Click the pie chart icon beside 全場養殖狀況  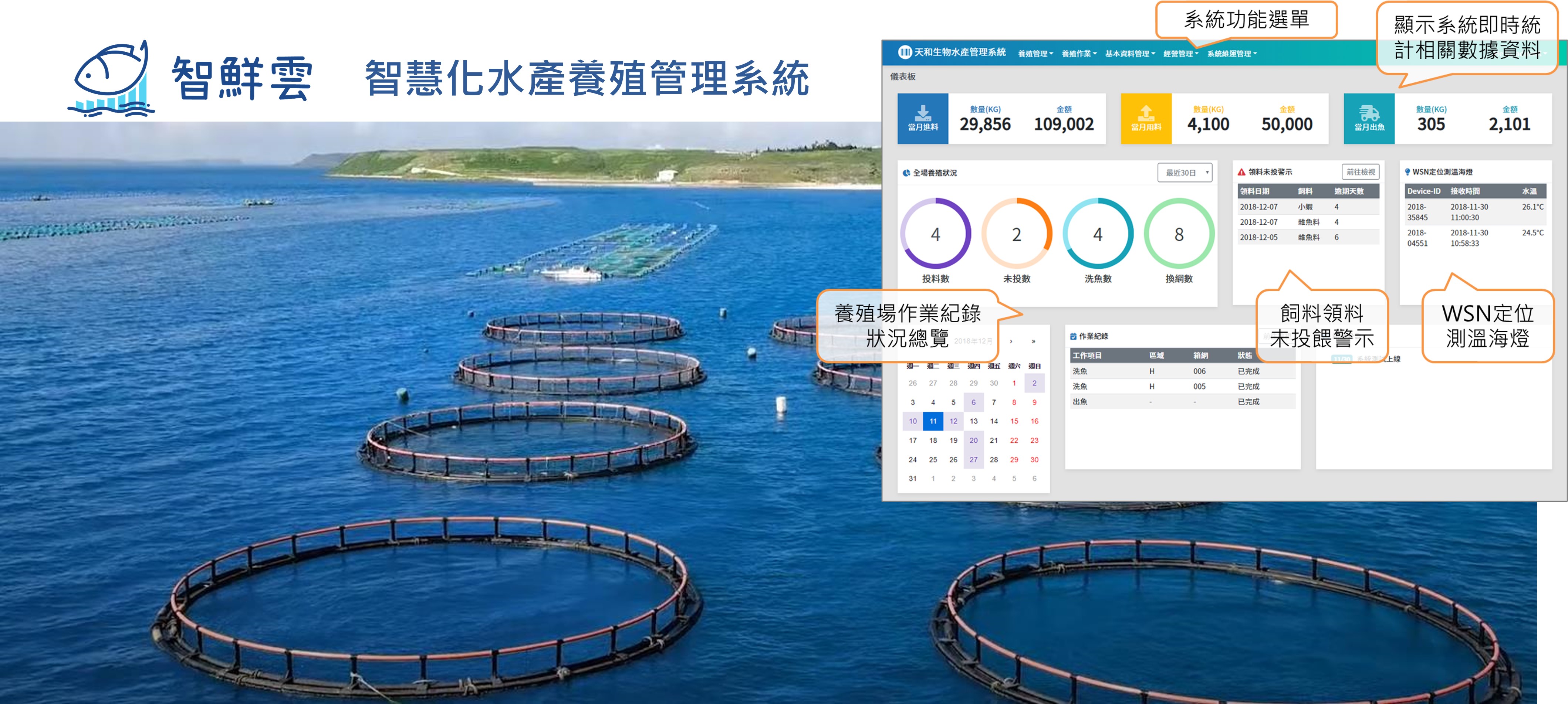pos(906,173)
